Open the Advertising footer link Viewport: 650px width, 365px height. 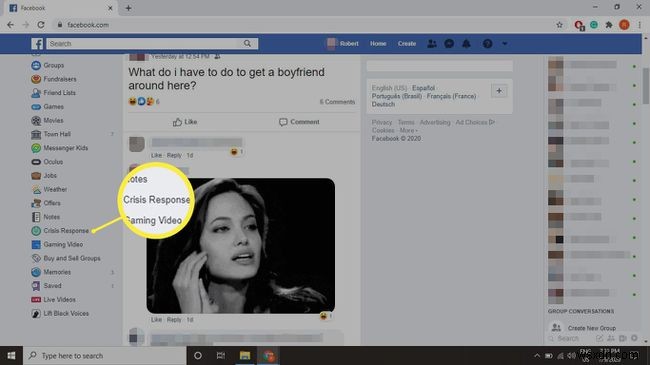(435, 122)
